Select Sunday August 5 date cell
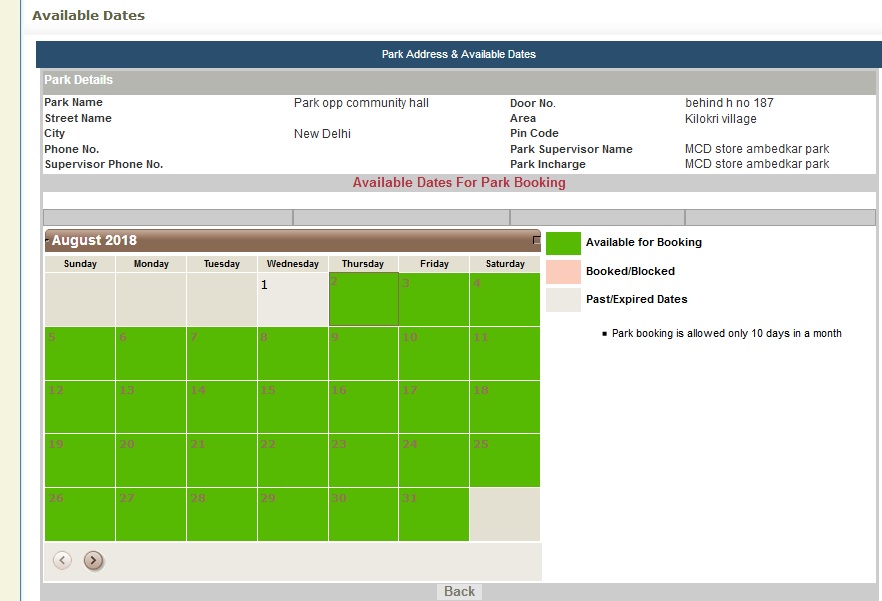This screenshot has height=601, width=882. pyautogui.click(x=80, y=353)
